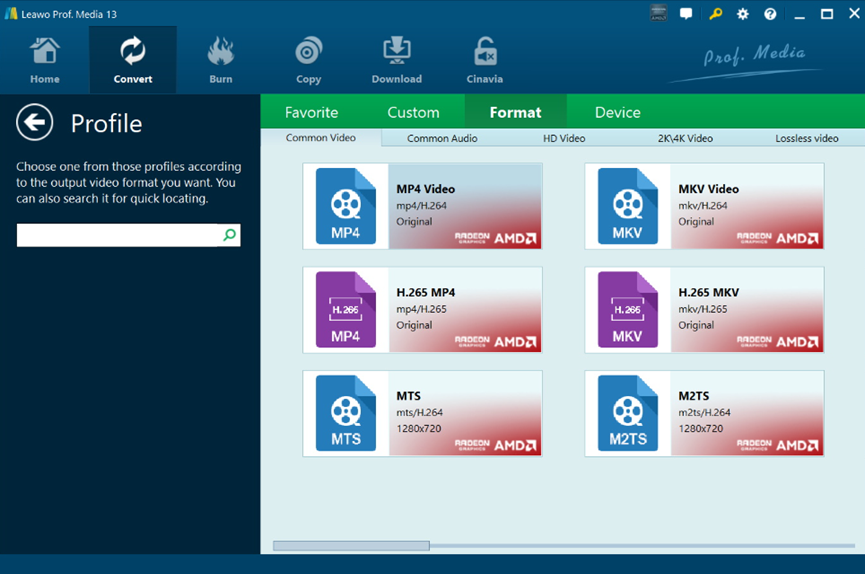Open the feedback chat bubble icon
The width and height of the screenshot is (865, 574).
coord(686,14)
